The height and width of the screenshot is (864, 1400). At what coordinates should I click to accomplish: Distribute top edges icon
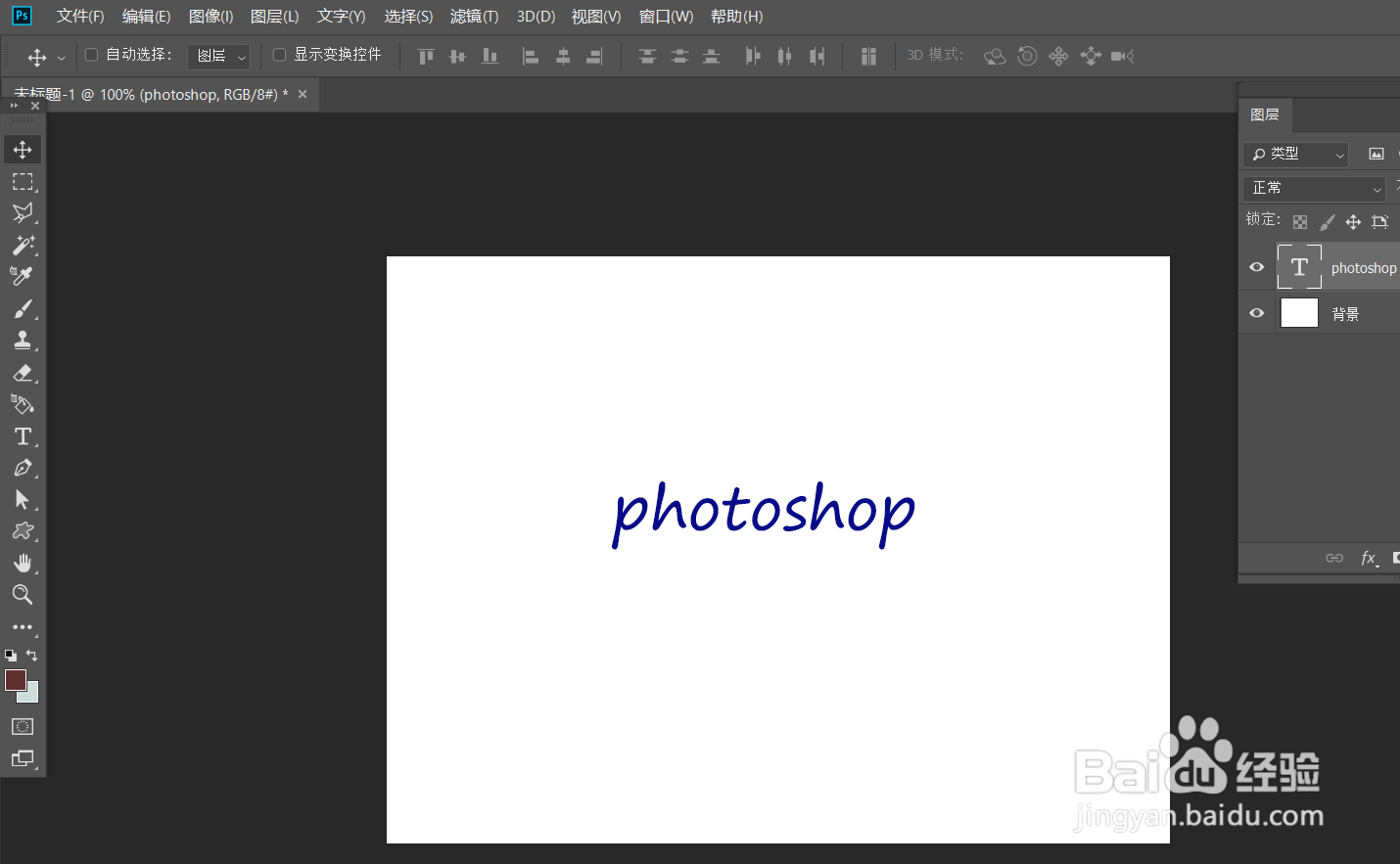[x=647, y=57]
